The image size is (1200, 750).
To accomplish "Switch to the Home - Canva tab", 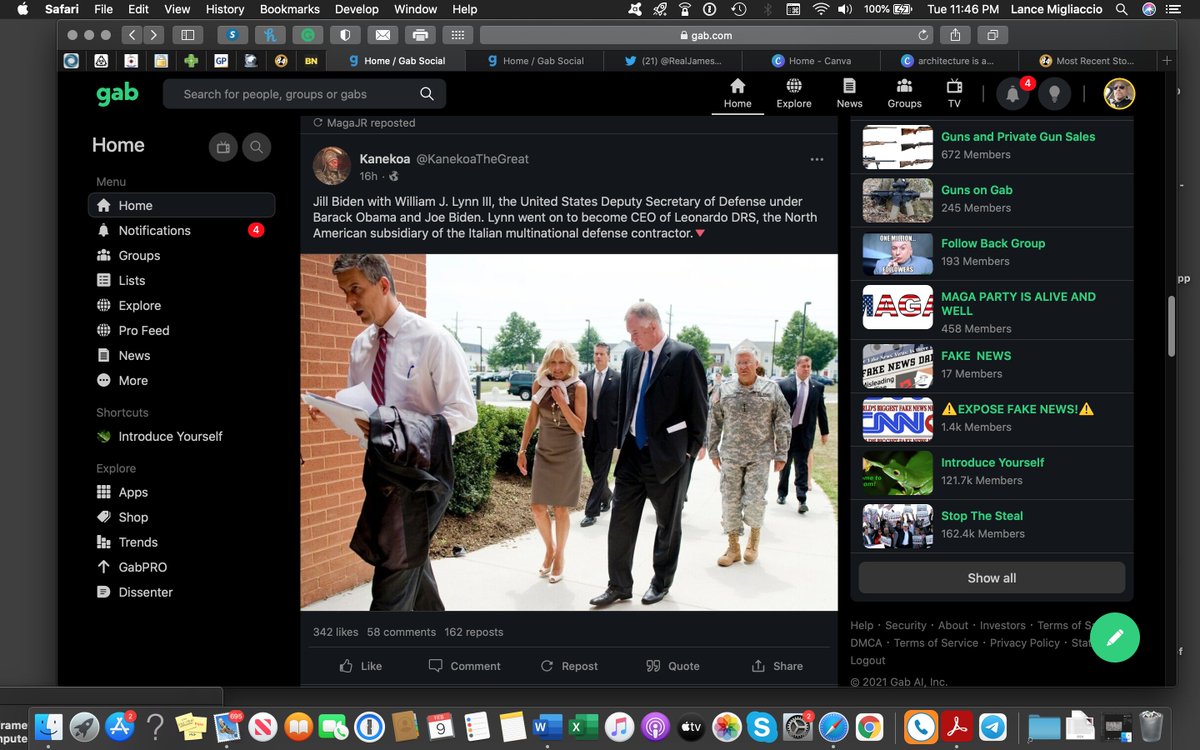I will [818, 61].
